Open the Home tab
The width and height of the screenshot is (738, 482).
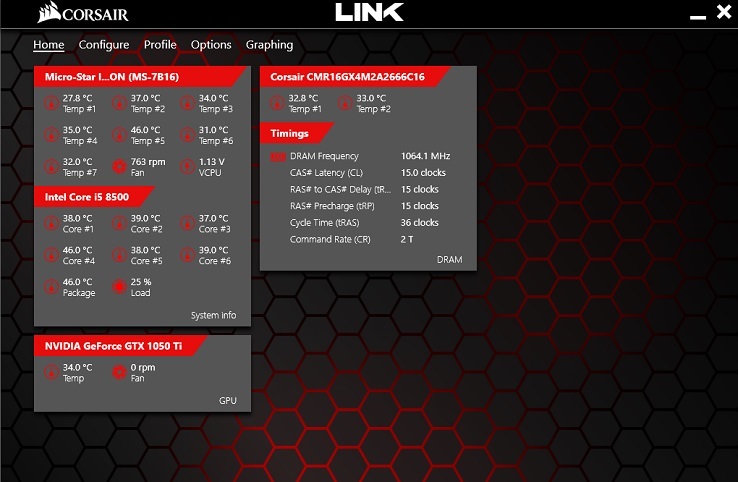click(x=48, y=45)
